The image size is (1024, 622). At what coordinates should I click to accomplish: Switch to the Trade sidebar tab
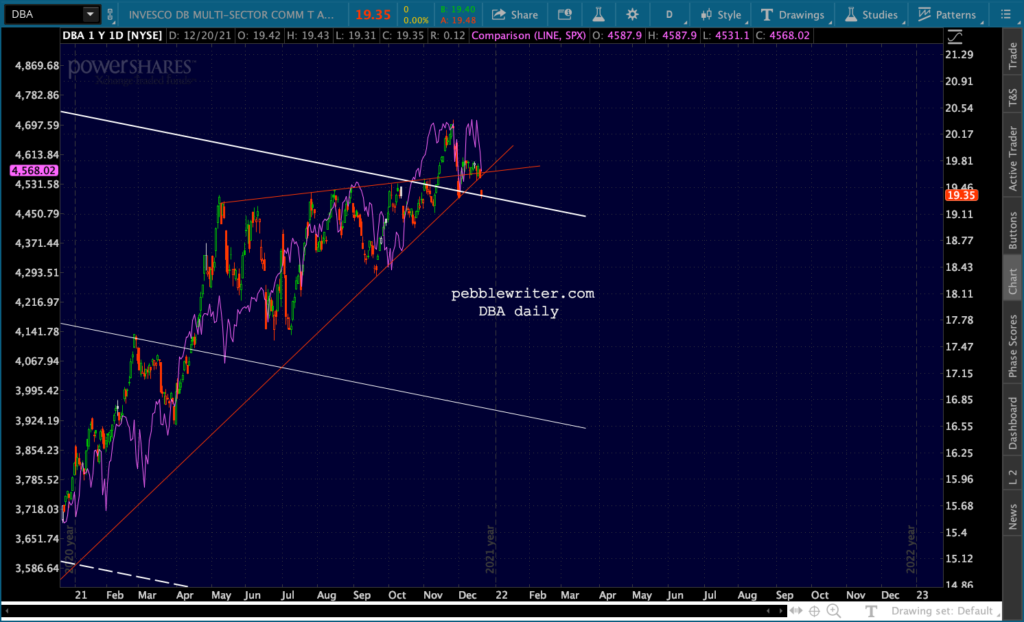pos(1013,56)
